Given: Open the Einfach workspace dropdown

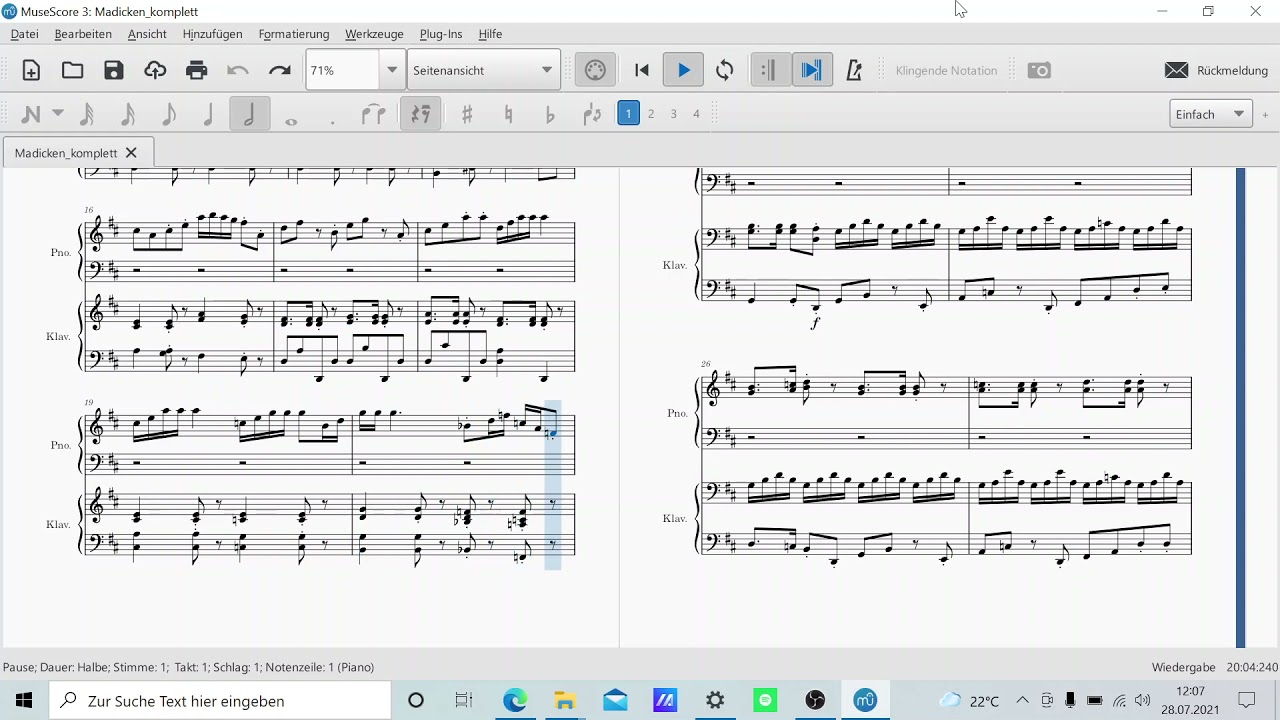Looking at the screenshot, I should pyautogui.click(x=1211, y=114).
